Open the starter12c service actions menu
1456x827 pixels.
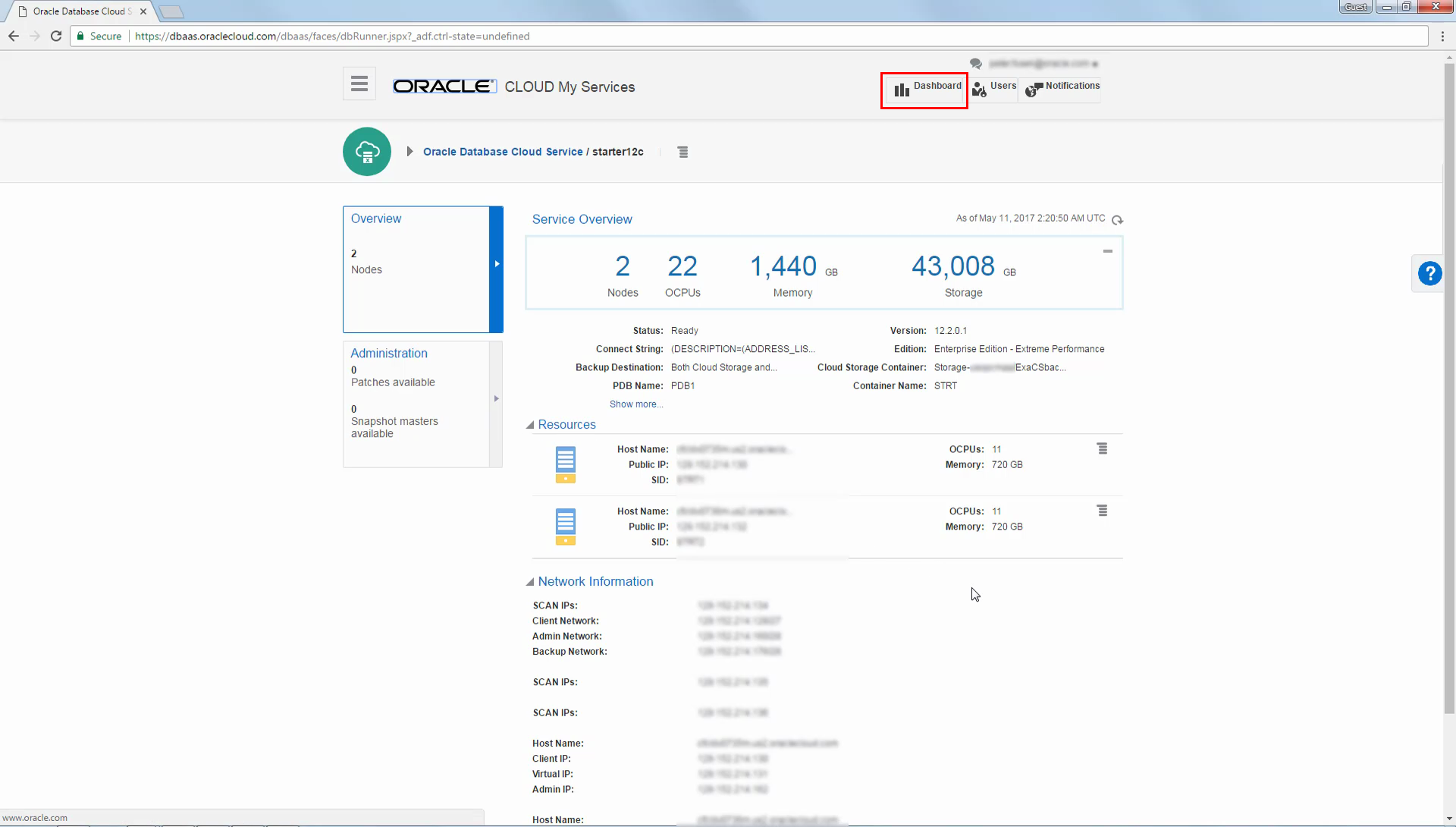coord(683,153)
